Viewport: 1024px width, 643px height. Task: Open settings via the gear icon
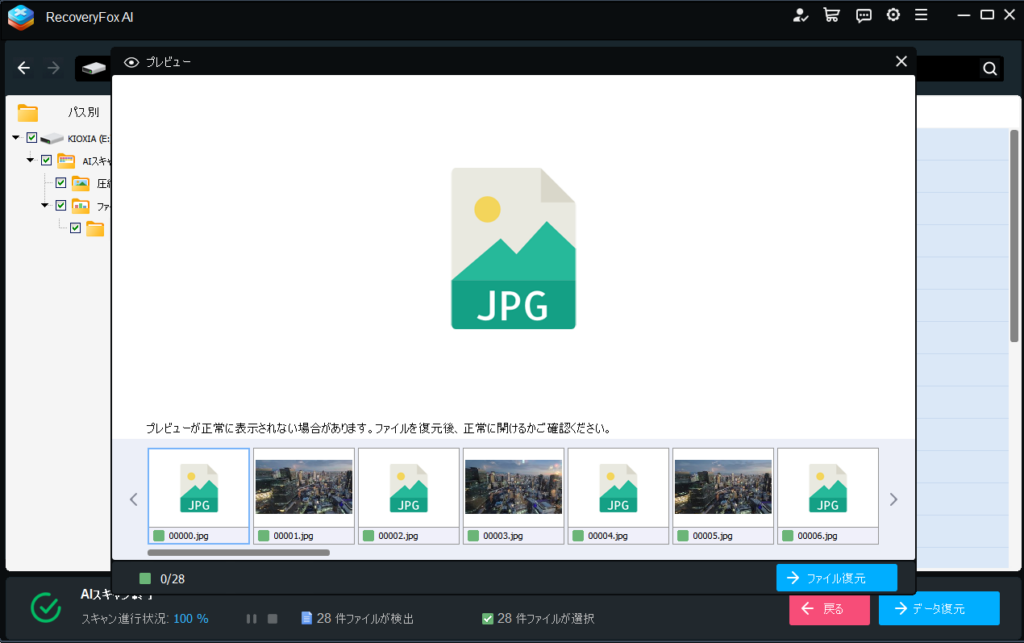pos(893,15)
